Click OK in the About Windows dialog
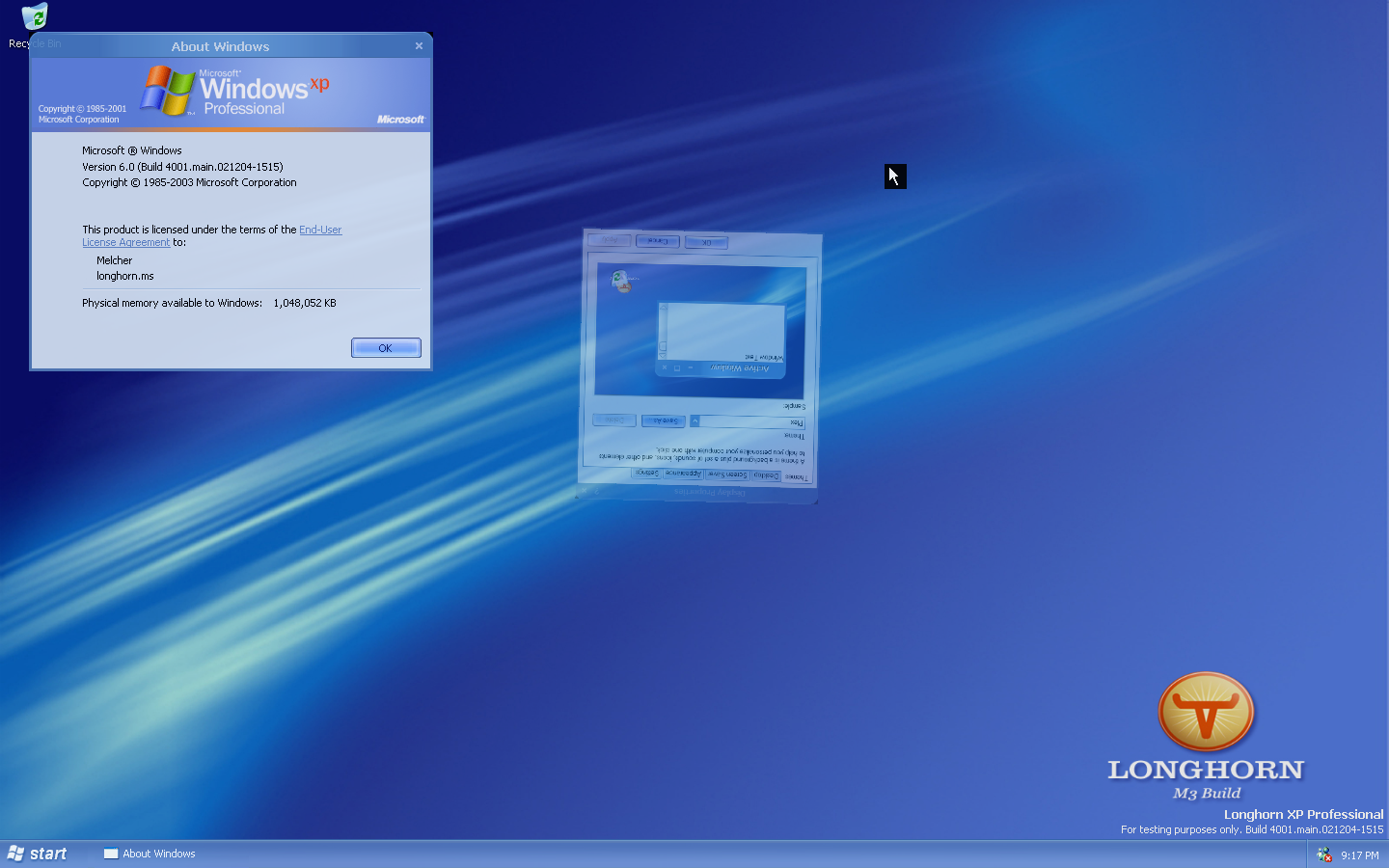Image resolution: width=1389 pixels, height=868 pixels. (x=386, y=348)
